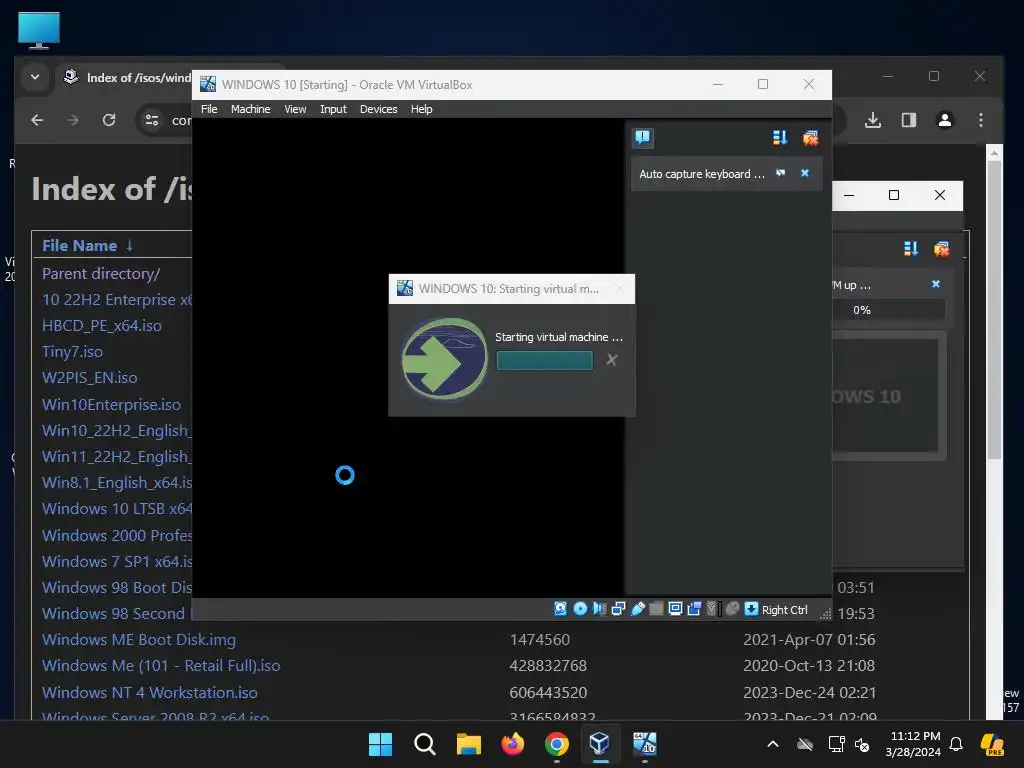Viewport: 1024px width, 768px height.
Task: Toggle the notification center icon in VM window
Action: pos(643,137)
